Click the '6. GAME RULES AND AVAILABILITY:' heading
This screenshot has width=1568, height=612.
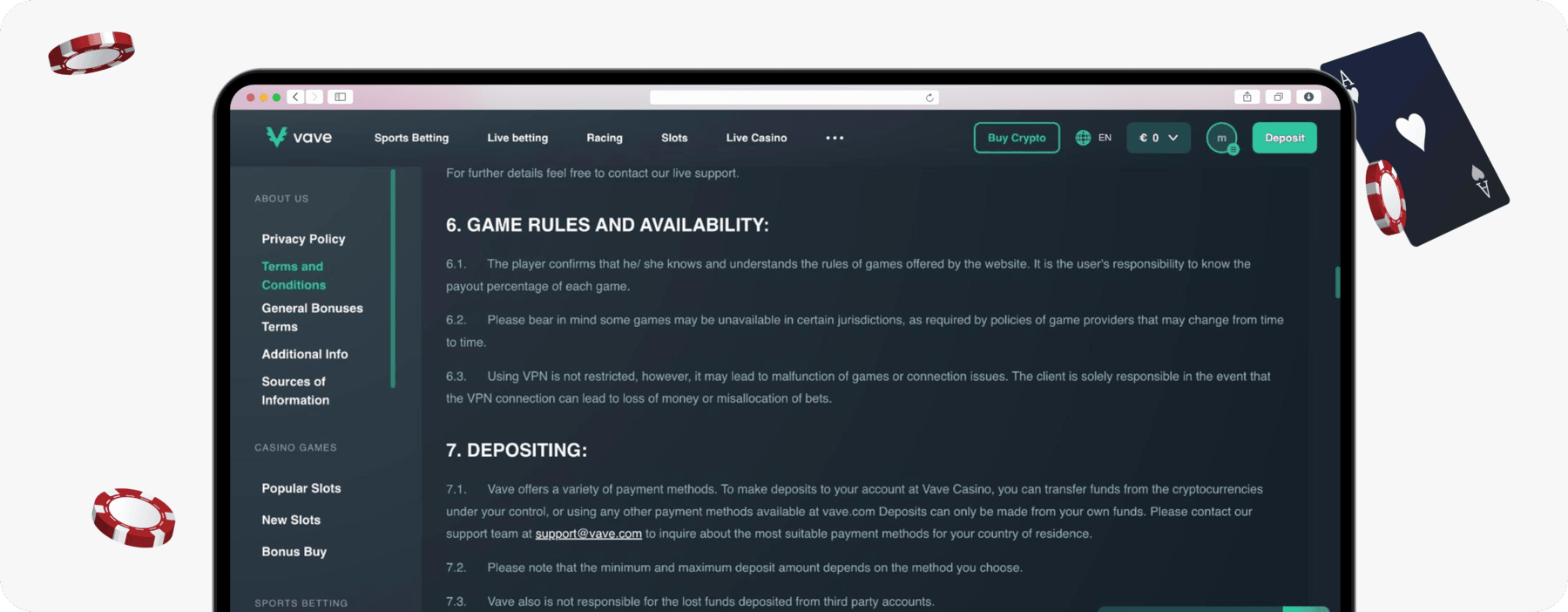pyautogui.click(x=607, y=225)
